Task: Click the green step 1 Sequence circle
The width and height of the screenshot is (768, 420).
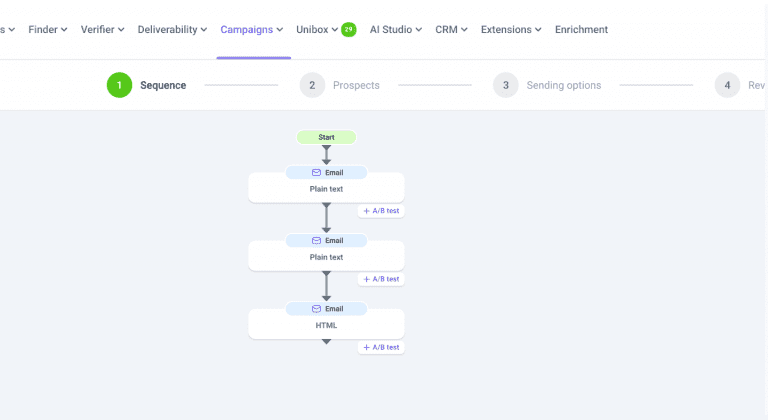Action: click(x=119, y=85)
